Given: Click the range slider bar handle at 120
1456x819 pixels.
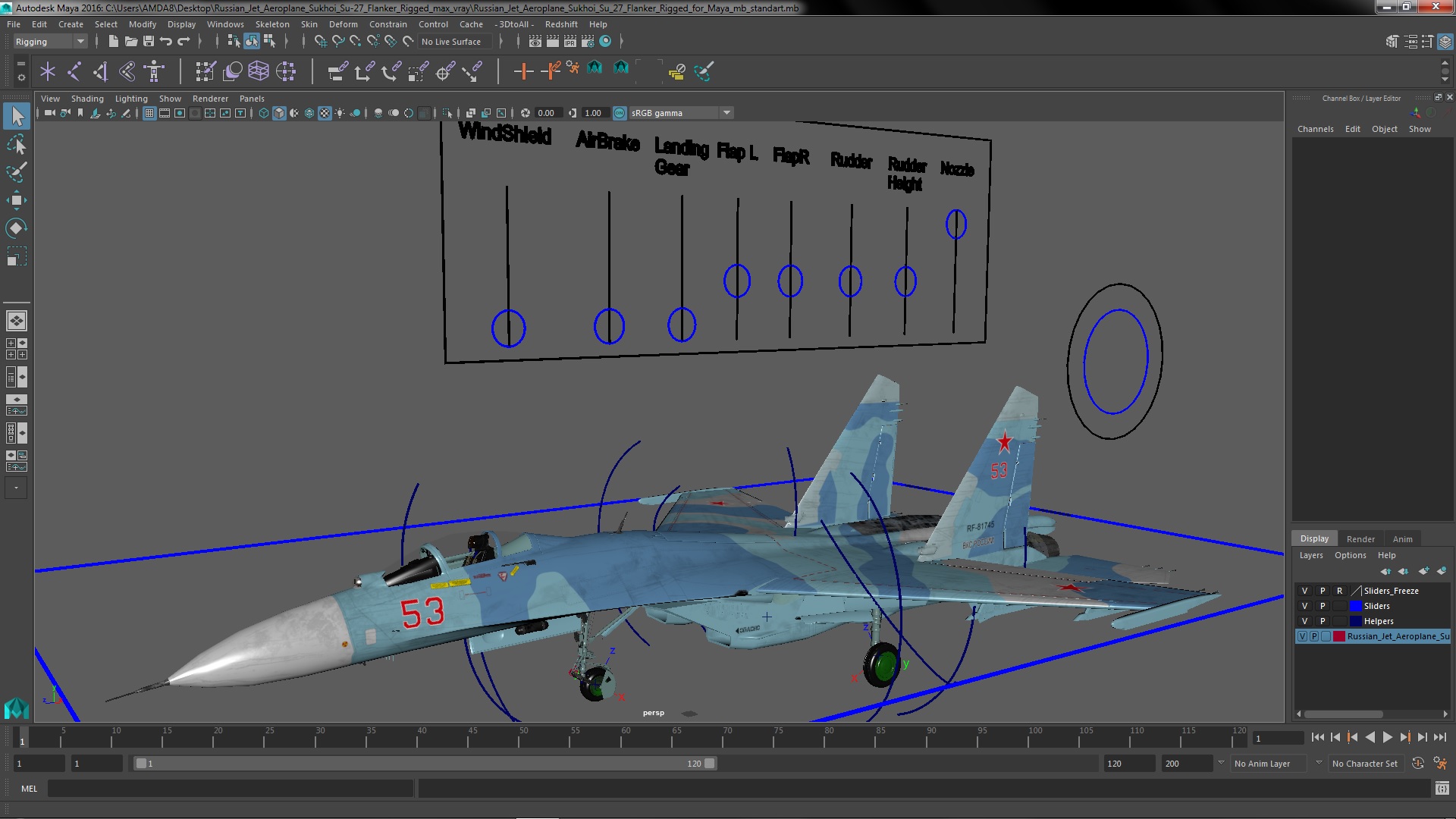Looking at the screenshot, I should (x=710, y=764).
